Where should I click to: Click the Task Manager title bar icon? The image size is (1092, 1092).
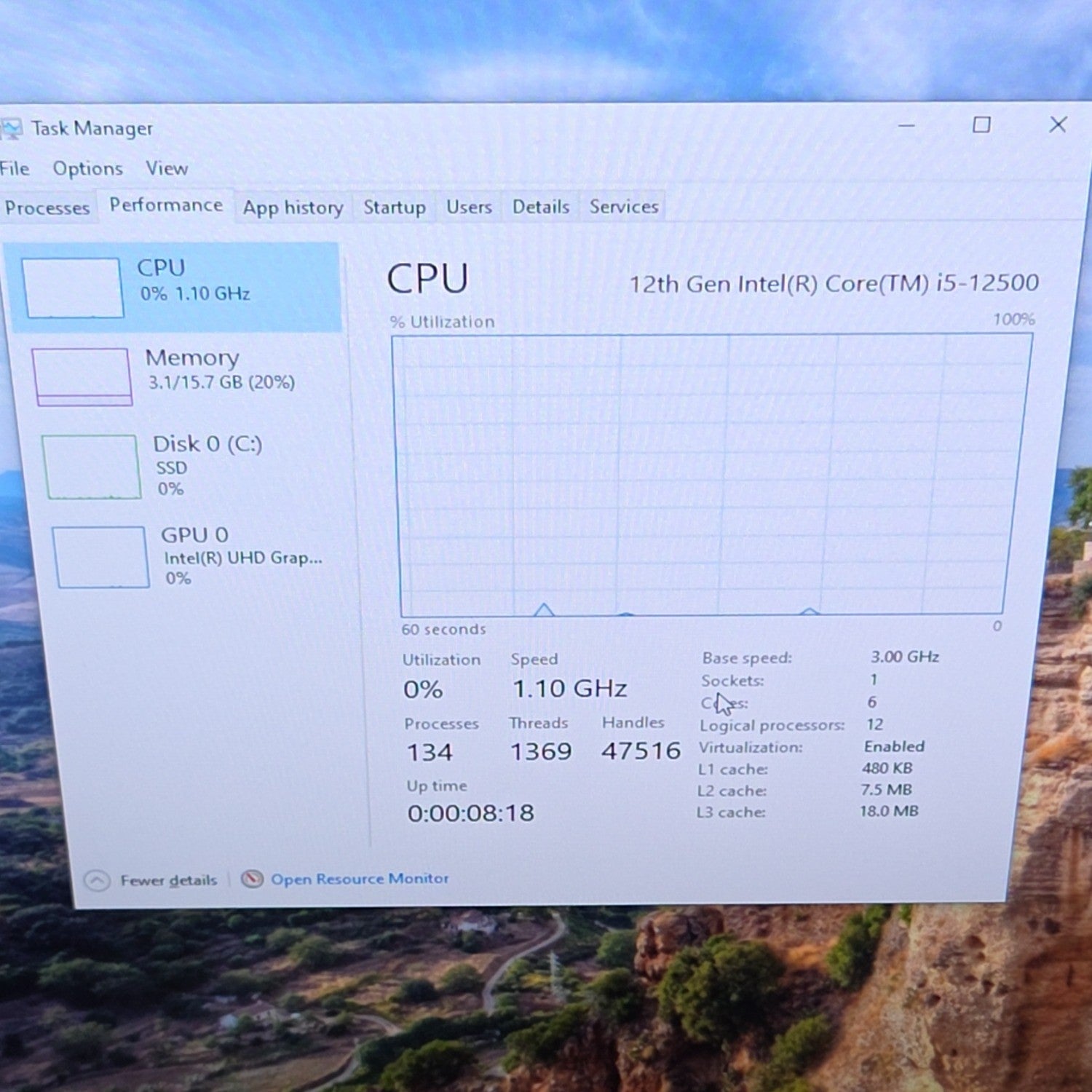pos(11,129)
